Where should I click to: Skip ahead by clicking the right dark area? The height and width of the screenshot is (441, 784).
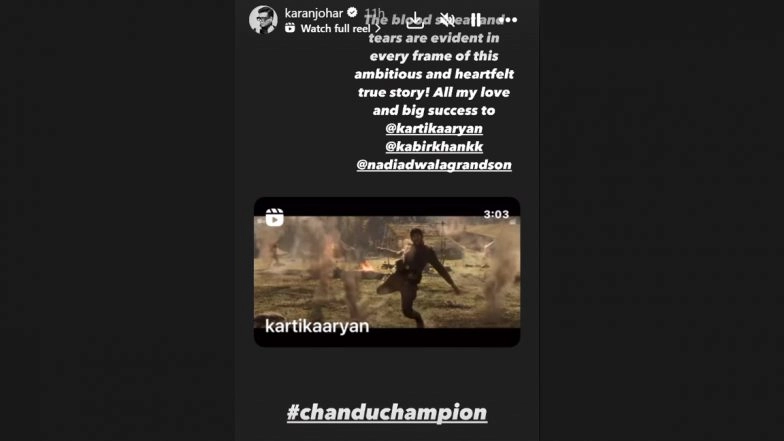[662, 220]
